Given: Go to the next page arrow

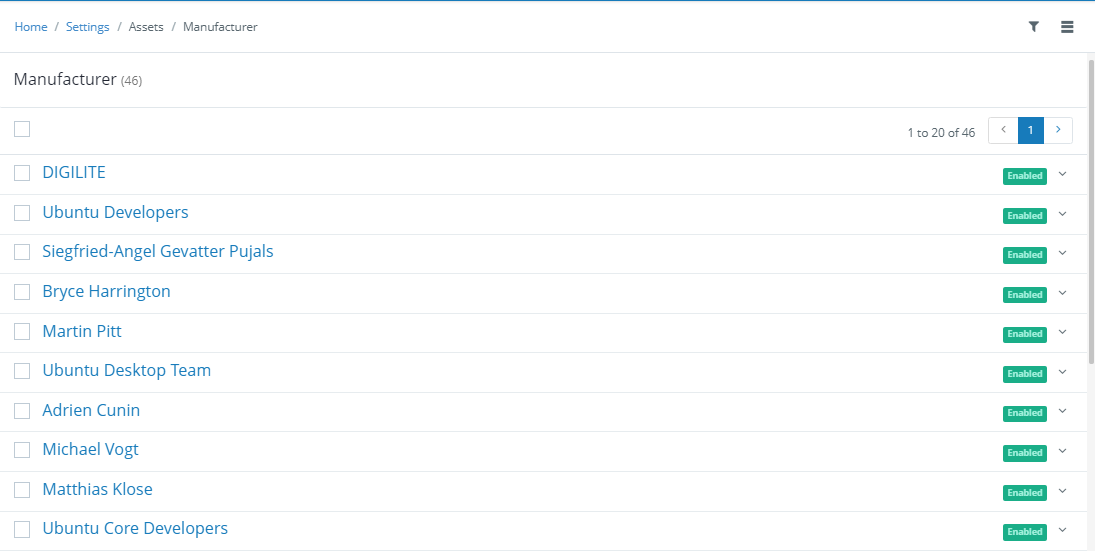Looking at the screenshot, I should click(x=1058, y=130).
